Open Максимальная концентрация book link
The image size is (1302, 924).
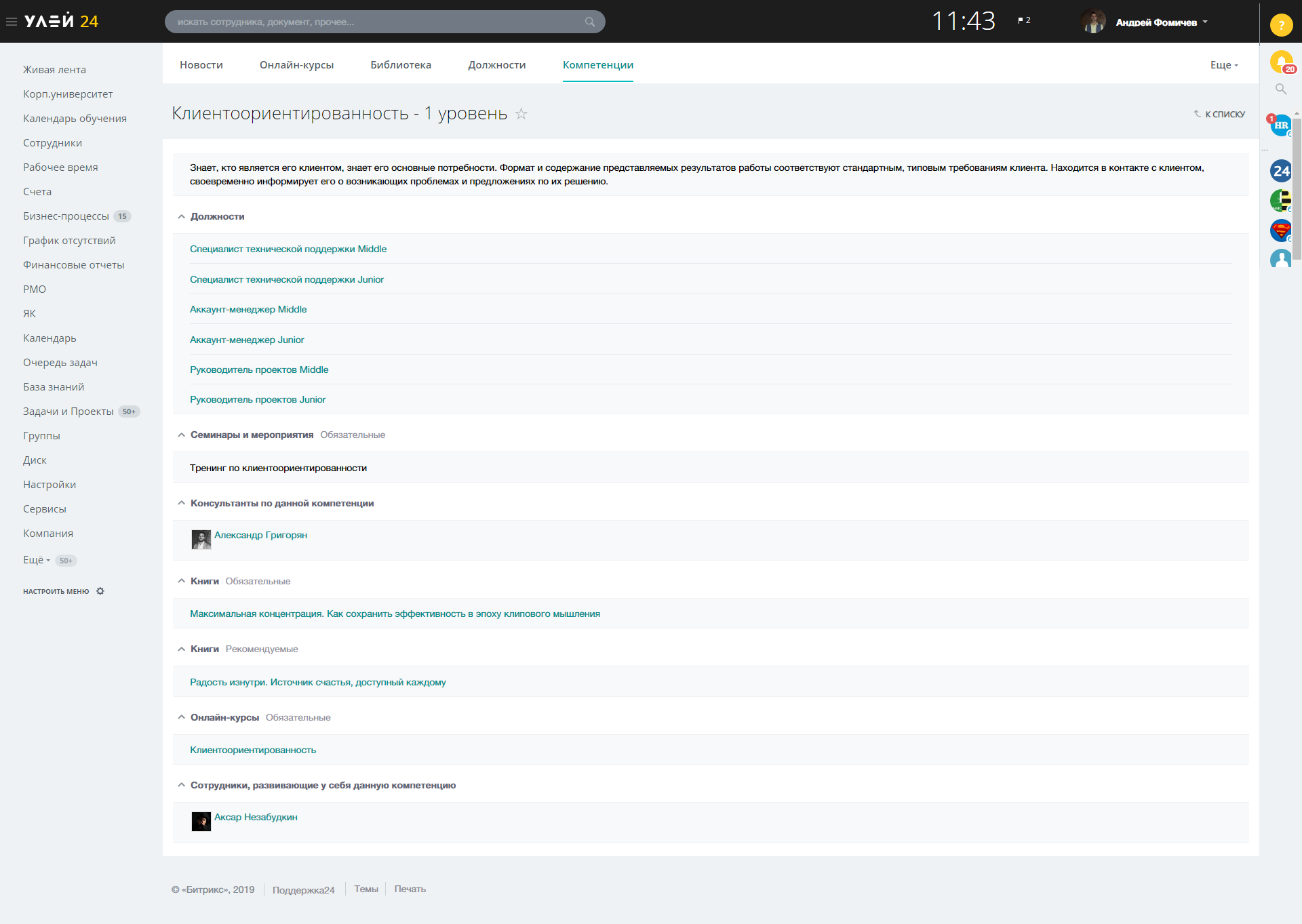tap(395, 614)
